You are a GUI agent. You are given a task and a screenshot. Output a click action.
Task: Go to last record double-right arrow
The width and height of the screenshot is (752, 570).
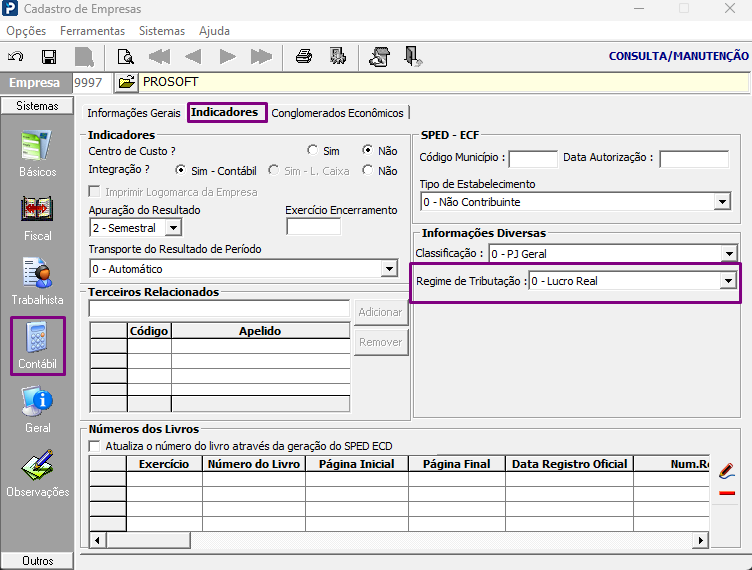[261, 57]
